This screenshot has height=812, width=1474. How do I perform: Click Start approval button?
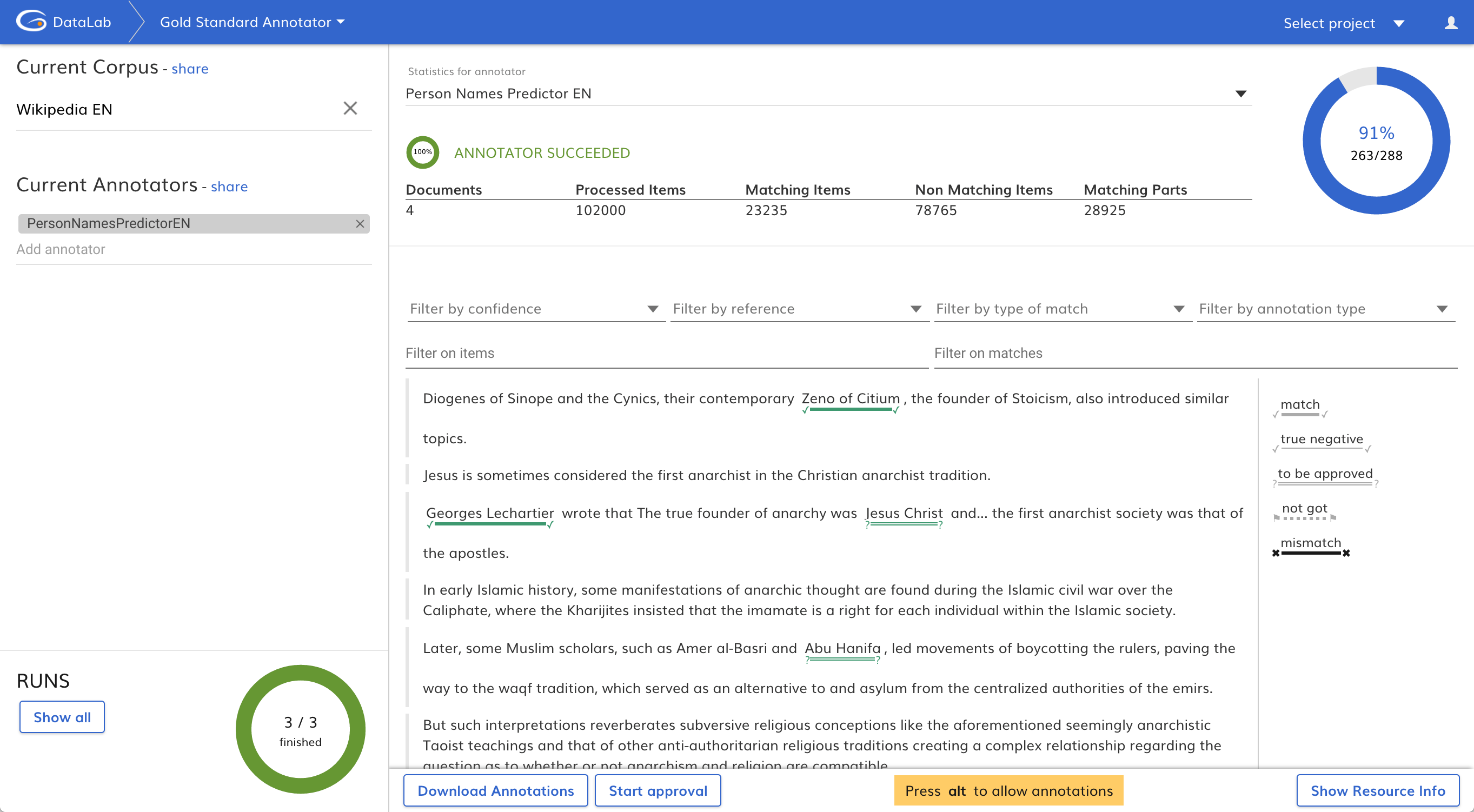click(658, 790)
